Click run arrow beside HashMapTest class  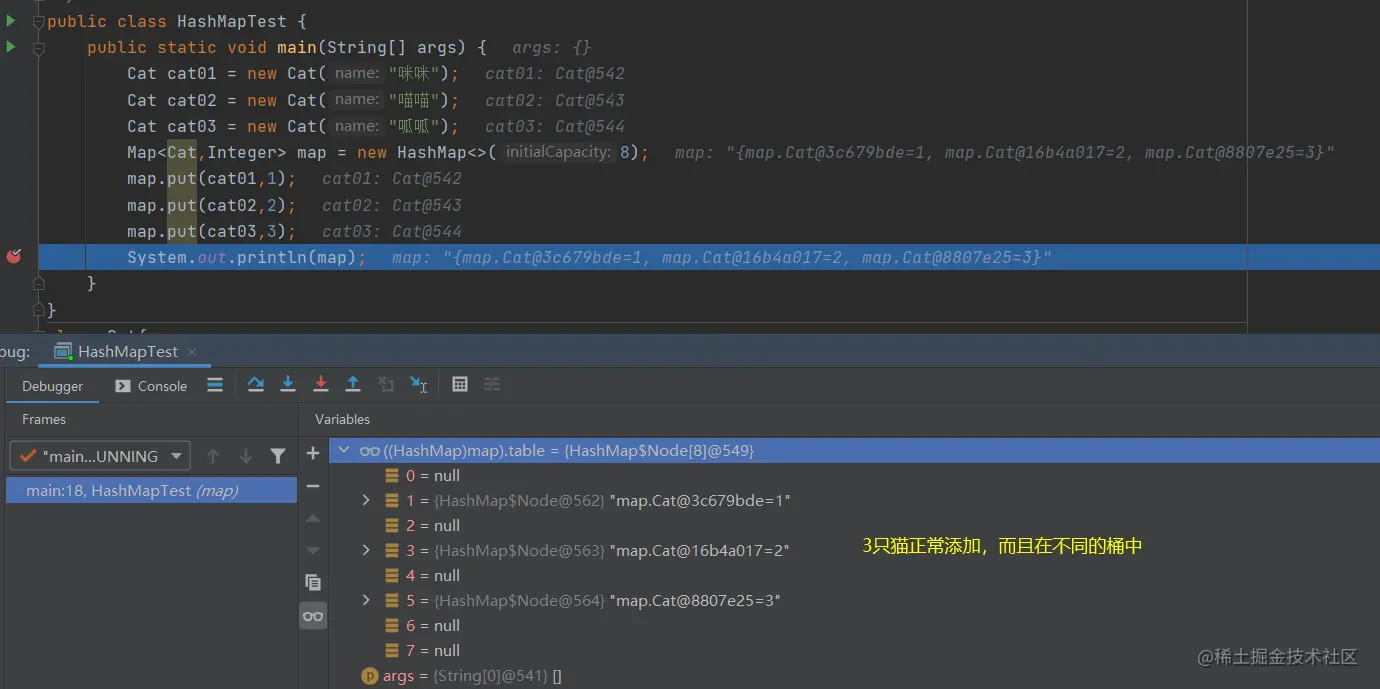click(x=11, y=20)
